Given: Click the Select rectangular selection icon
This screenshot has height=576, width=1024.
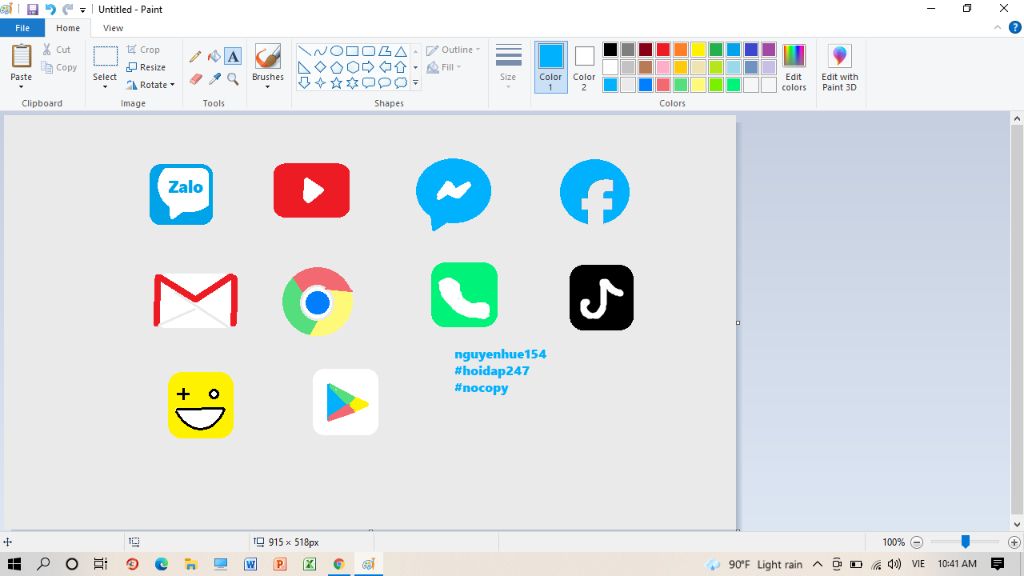Looking at the screenshot, I should [x=105, y=56].
